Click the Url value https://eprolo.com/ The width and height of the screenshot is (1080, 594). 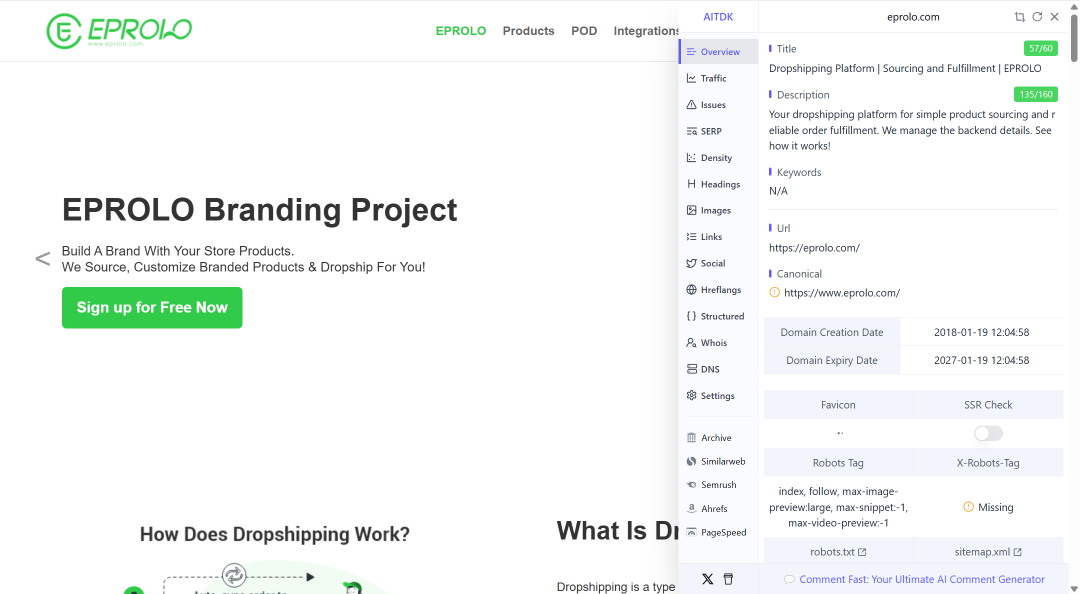click(x=814, y=248)
